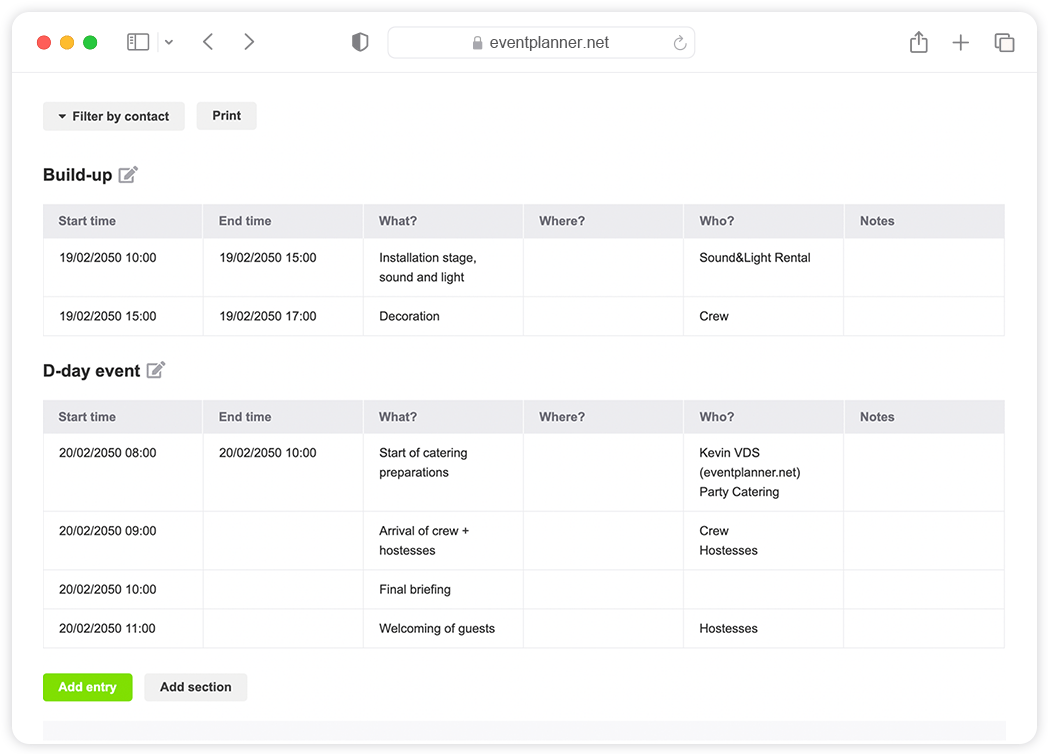
Task: Click the forward navigation arrow
Action: [x=248, y=42]
